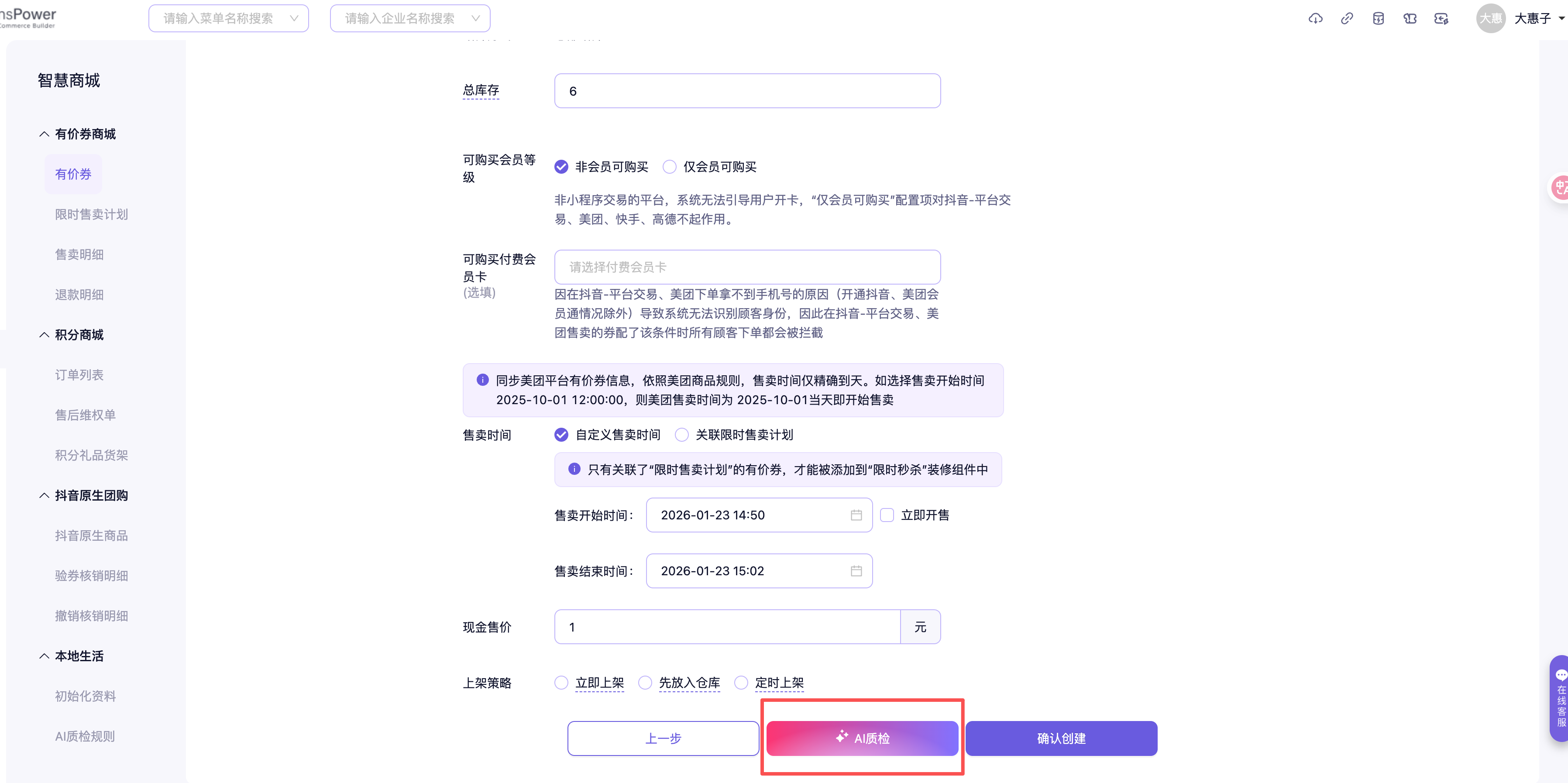Click the coupon-with-arrow icon in header
Image resolution: width=1568 pixels, height=783 pixels.
[x=1441, y=19]
